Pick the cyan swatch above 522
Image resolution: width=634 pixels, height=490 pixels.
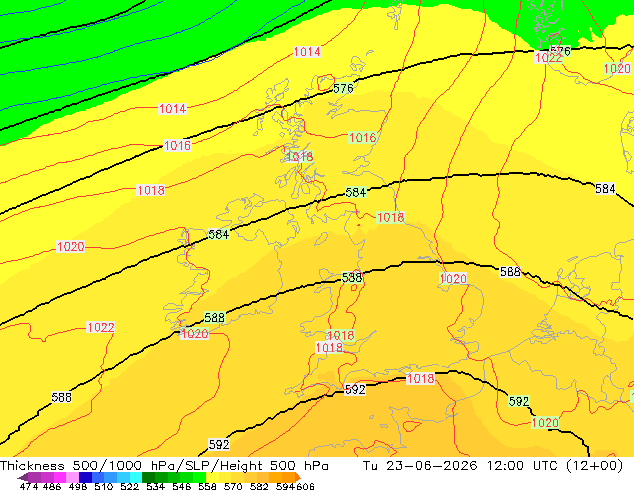click(135, 477)
